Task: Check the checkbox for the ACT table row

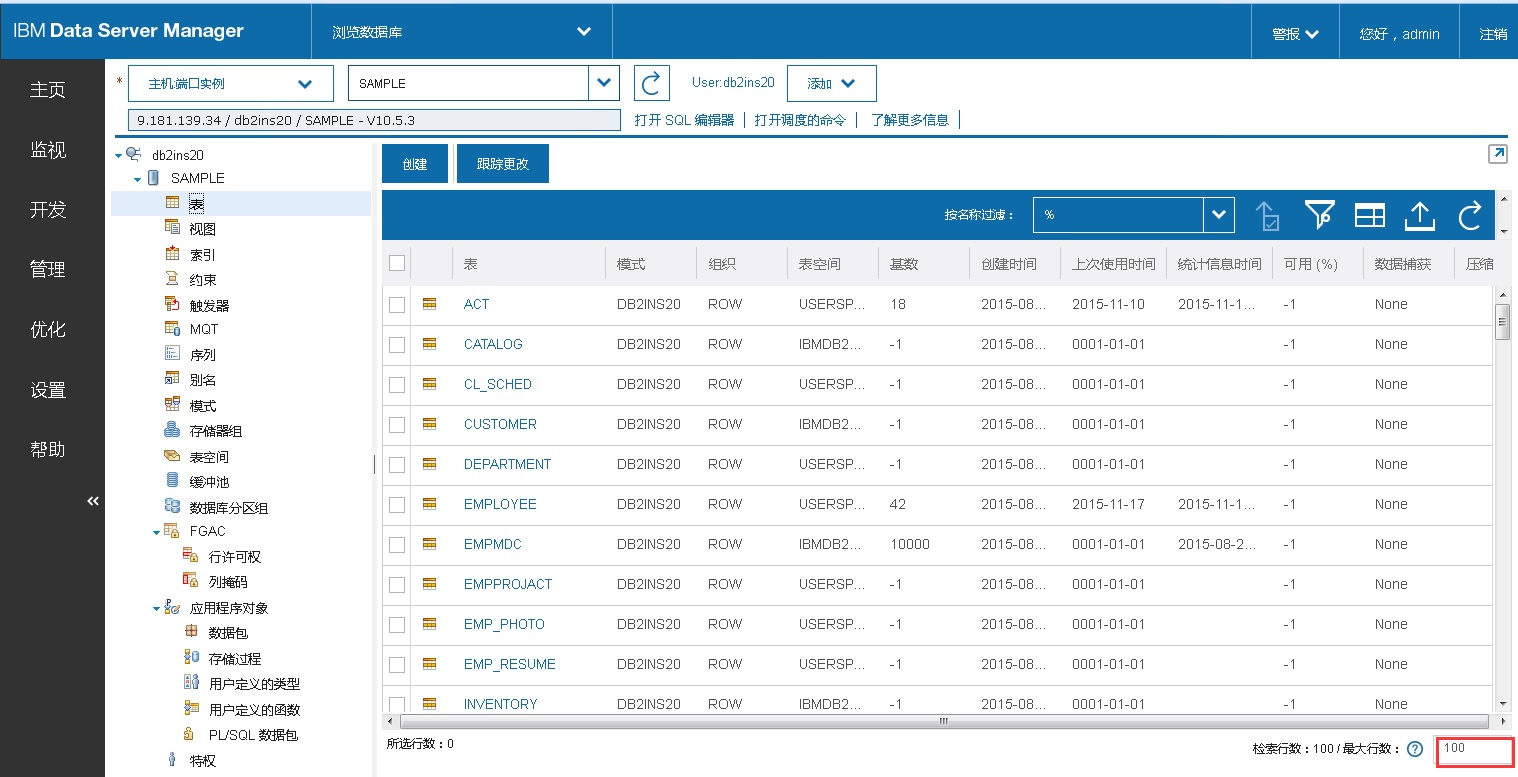Action: 396,304
